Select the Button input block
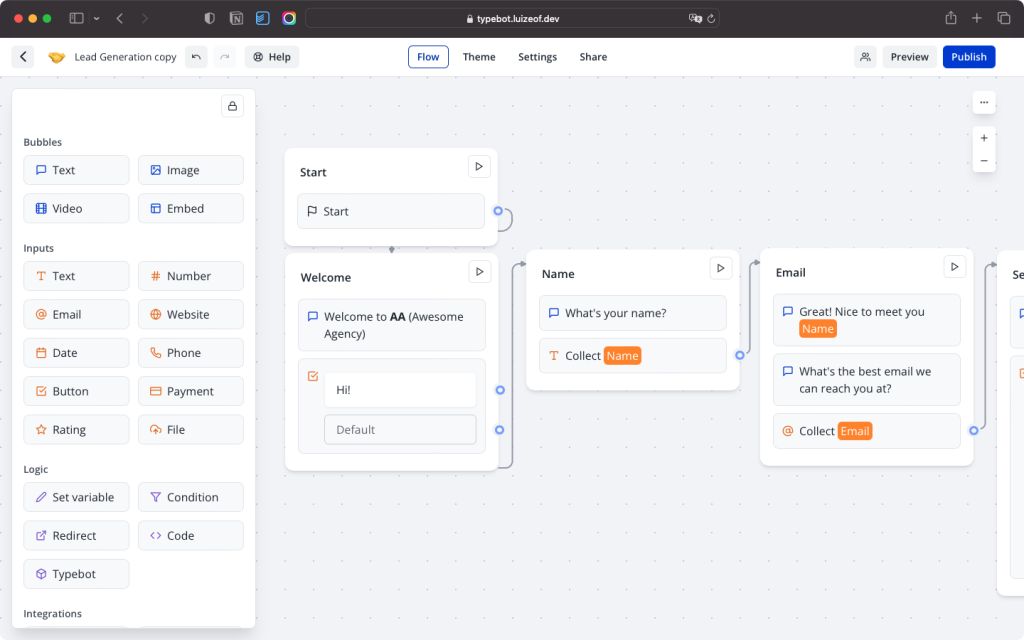 tap(76, 391)
